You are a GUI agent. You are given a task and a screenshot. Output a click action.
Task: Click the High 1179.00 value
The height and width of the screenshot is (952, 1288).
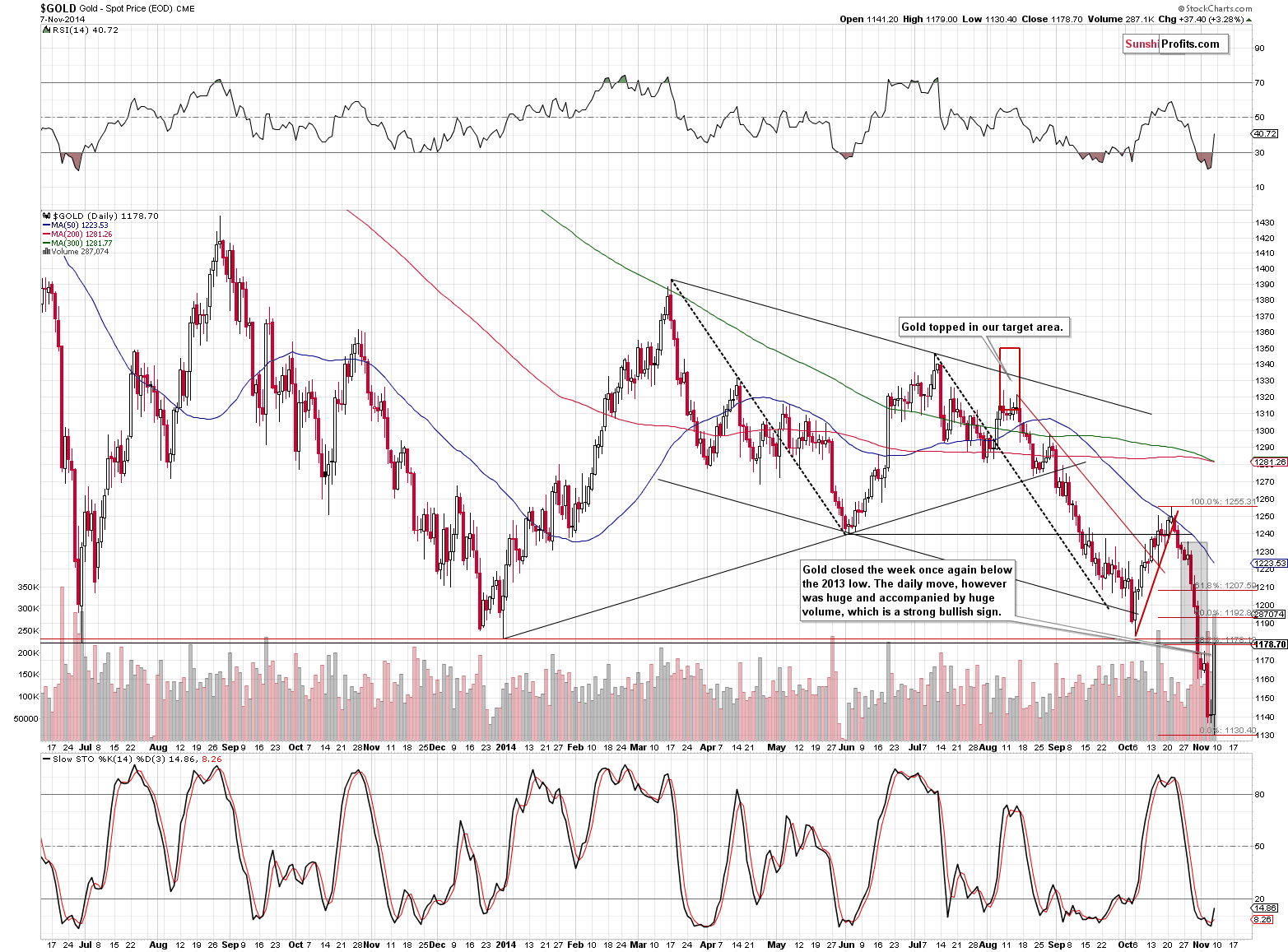930,19
